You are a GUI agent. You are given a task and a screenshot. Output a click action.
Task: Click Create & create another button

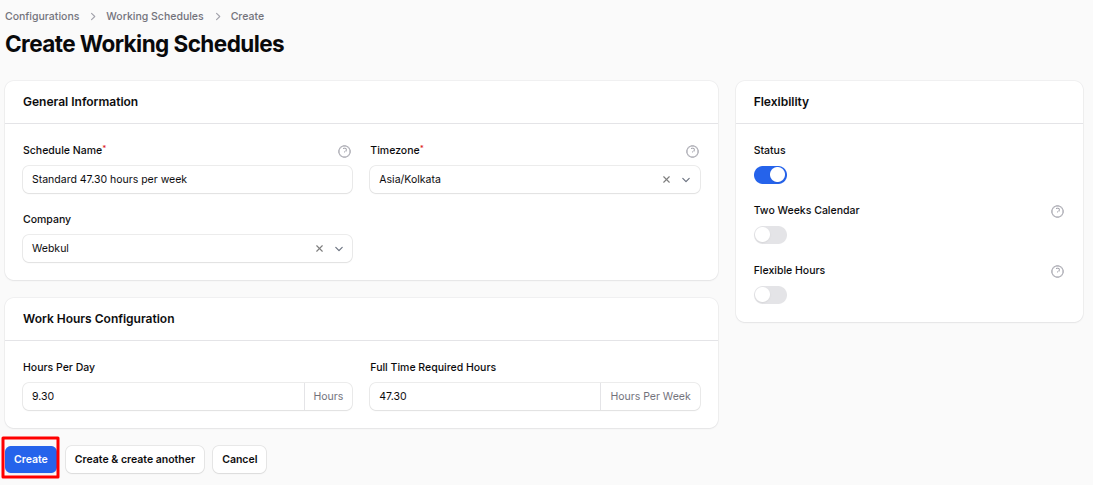pyautogui.click(x=135, y=459)
